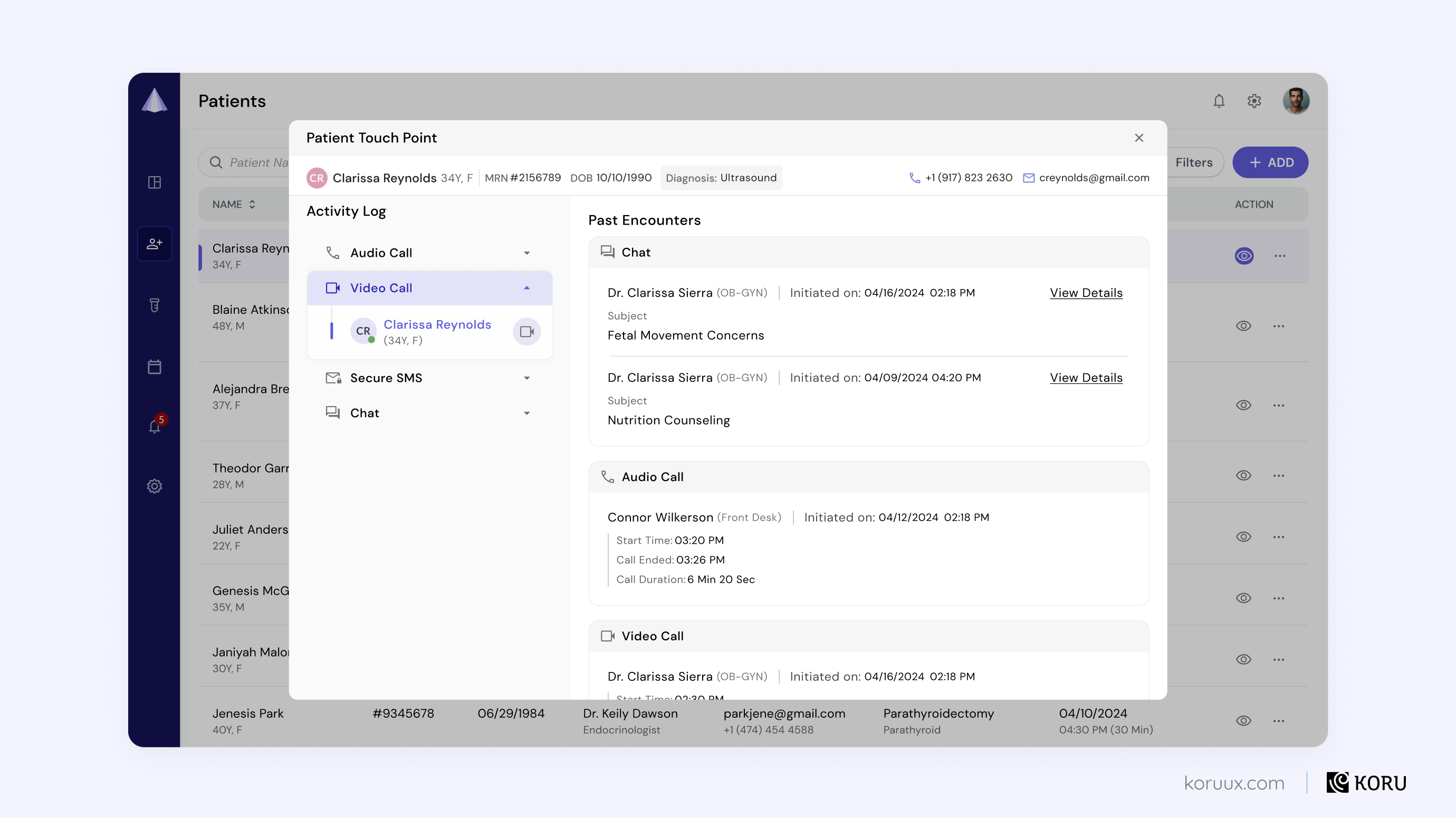
Task: Open notifications bell with 5 alerts
Action: 154,427
